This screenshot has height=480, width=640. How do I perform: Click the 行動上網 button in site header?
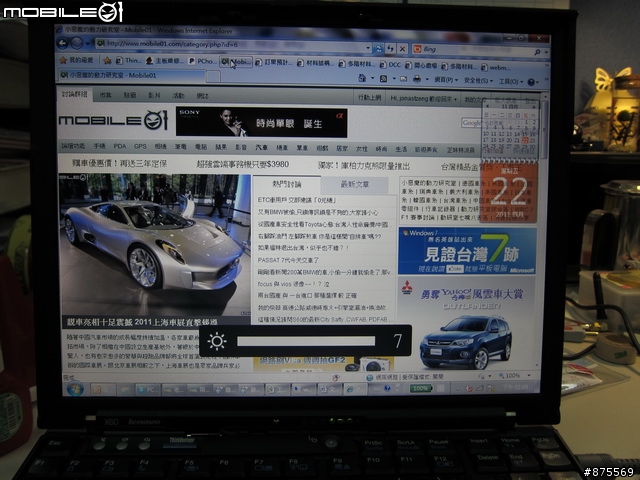point(369,98)
